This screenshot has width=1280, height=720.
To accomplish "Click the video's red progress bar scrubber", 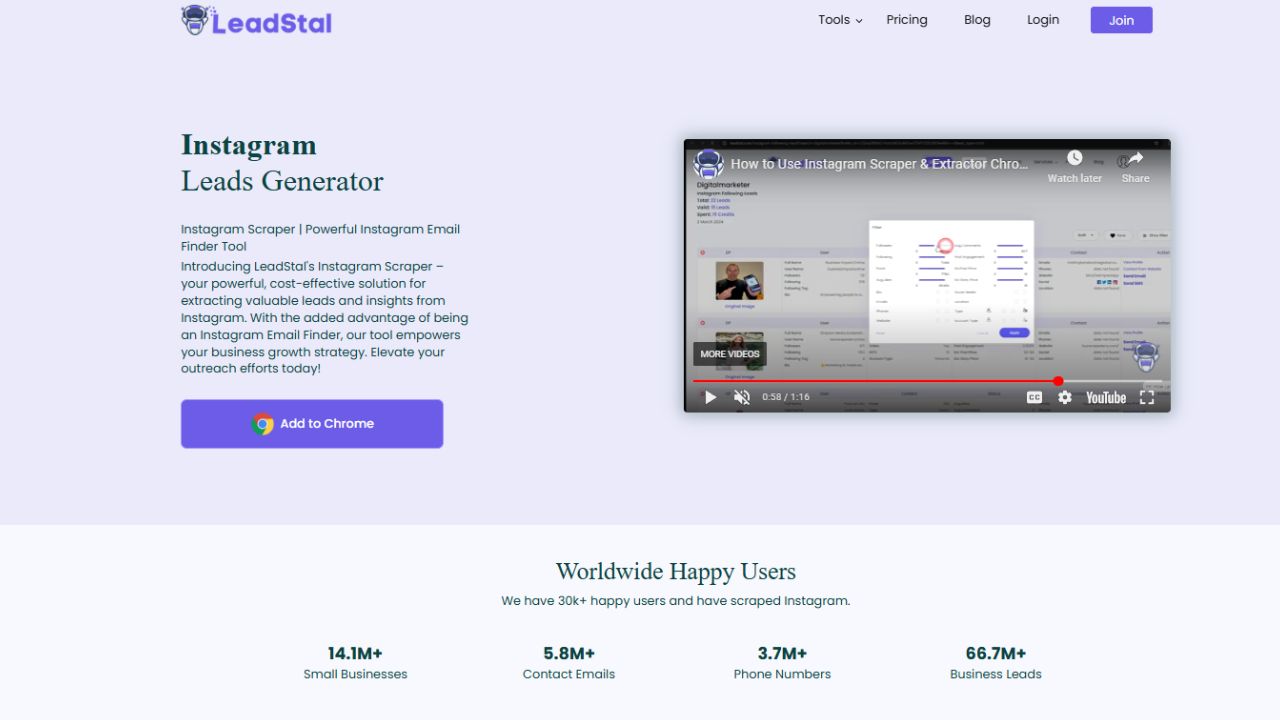I will 1058,381.
